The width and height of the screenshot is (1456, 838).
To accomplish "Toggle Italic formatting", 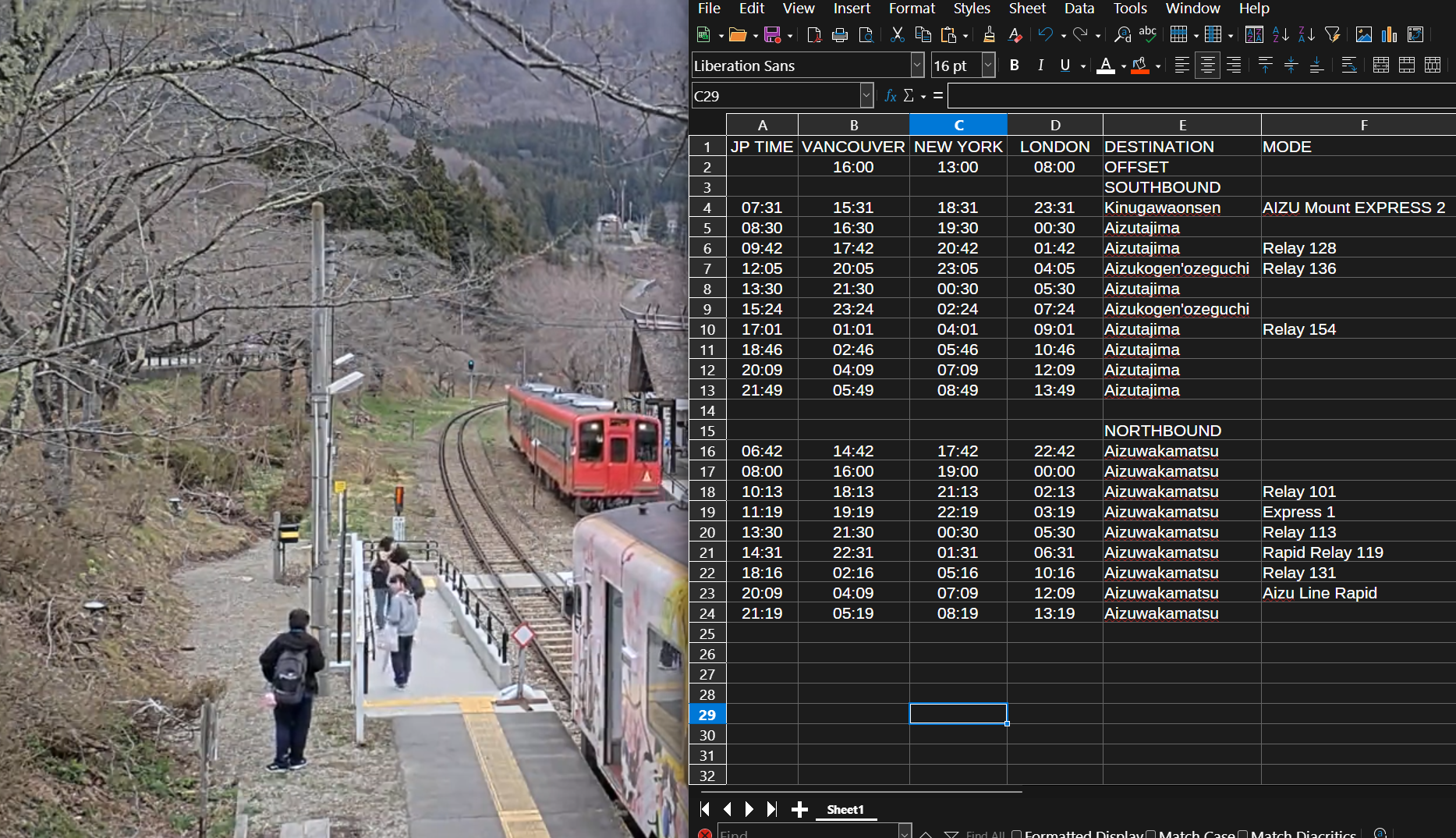I will pos(1040,66).
